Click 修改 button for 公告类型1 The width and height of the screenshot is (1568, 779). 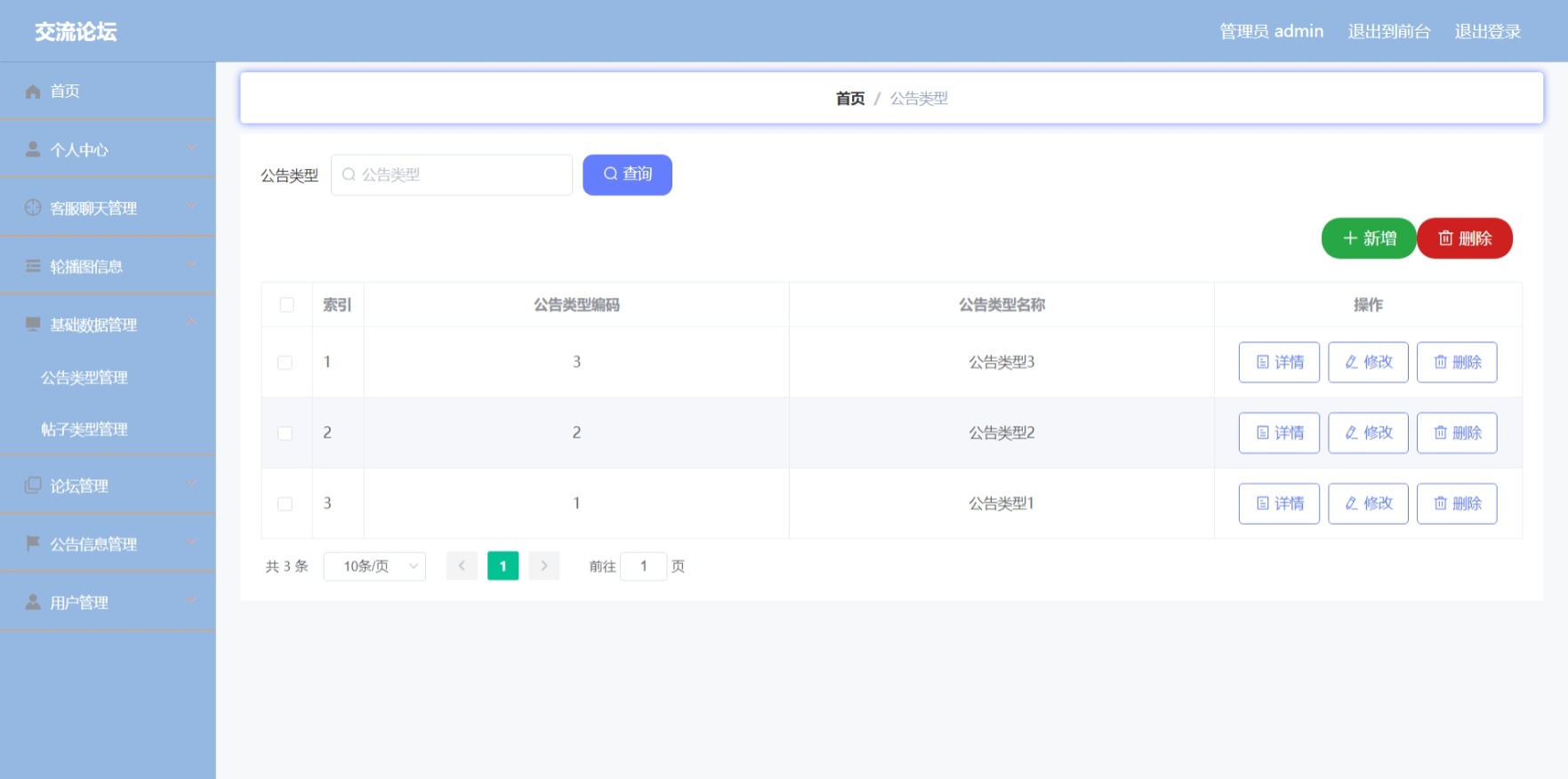pos(1368,503)
